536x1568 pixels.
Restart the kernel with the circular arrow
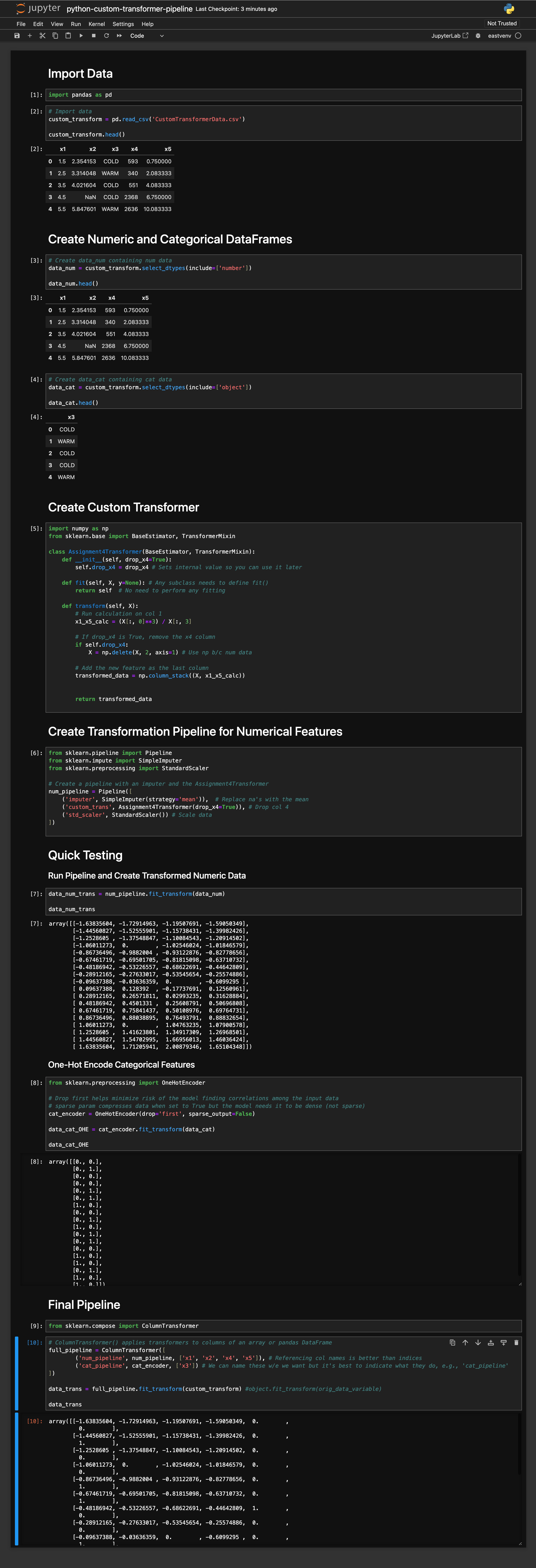[107, 36]
